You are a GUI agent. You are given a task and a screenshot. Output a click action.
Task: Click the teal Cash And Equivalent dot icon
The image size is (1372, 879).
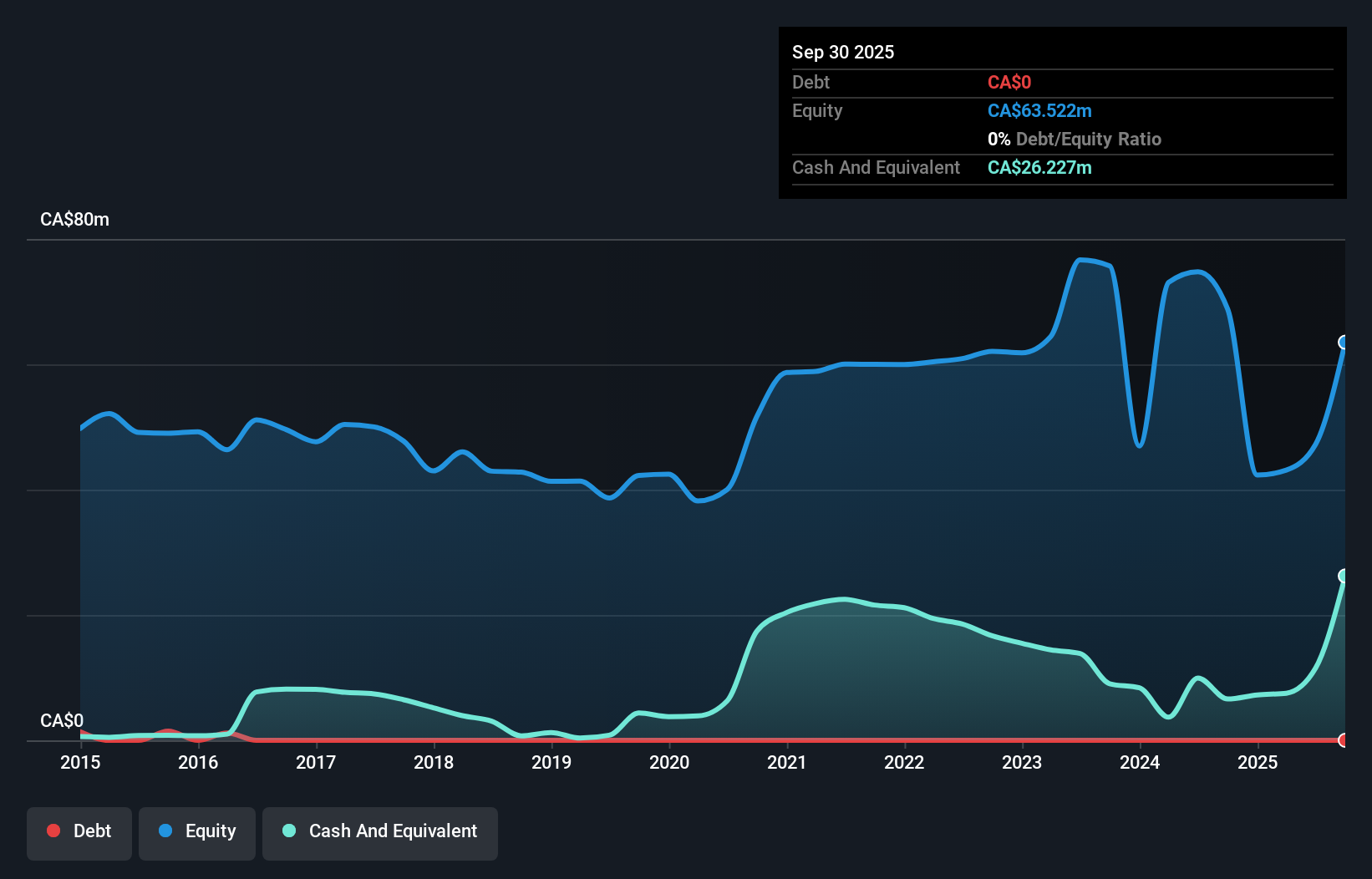pyautogui.click(x=288, y=831)
